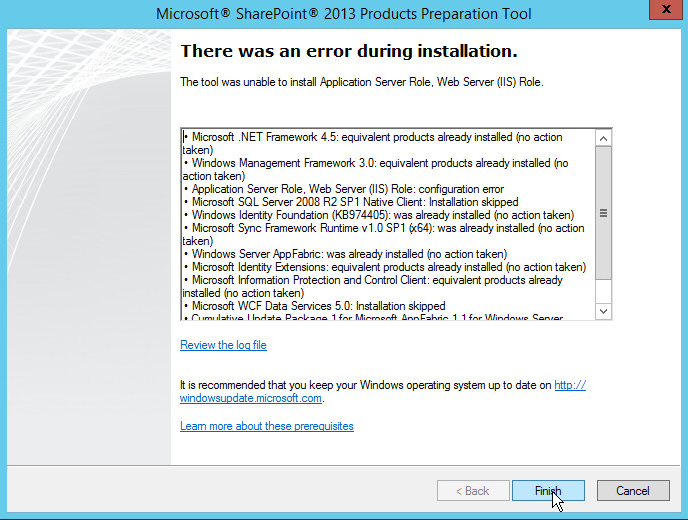Click the scrollbar thumb in results list

point(603,212)
